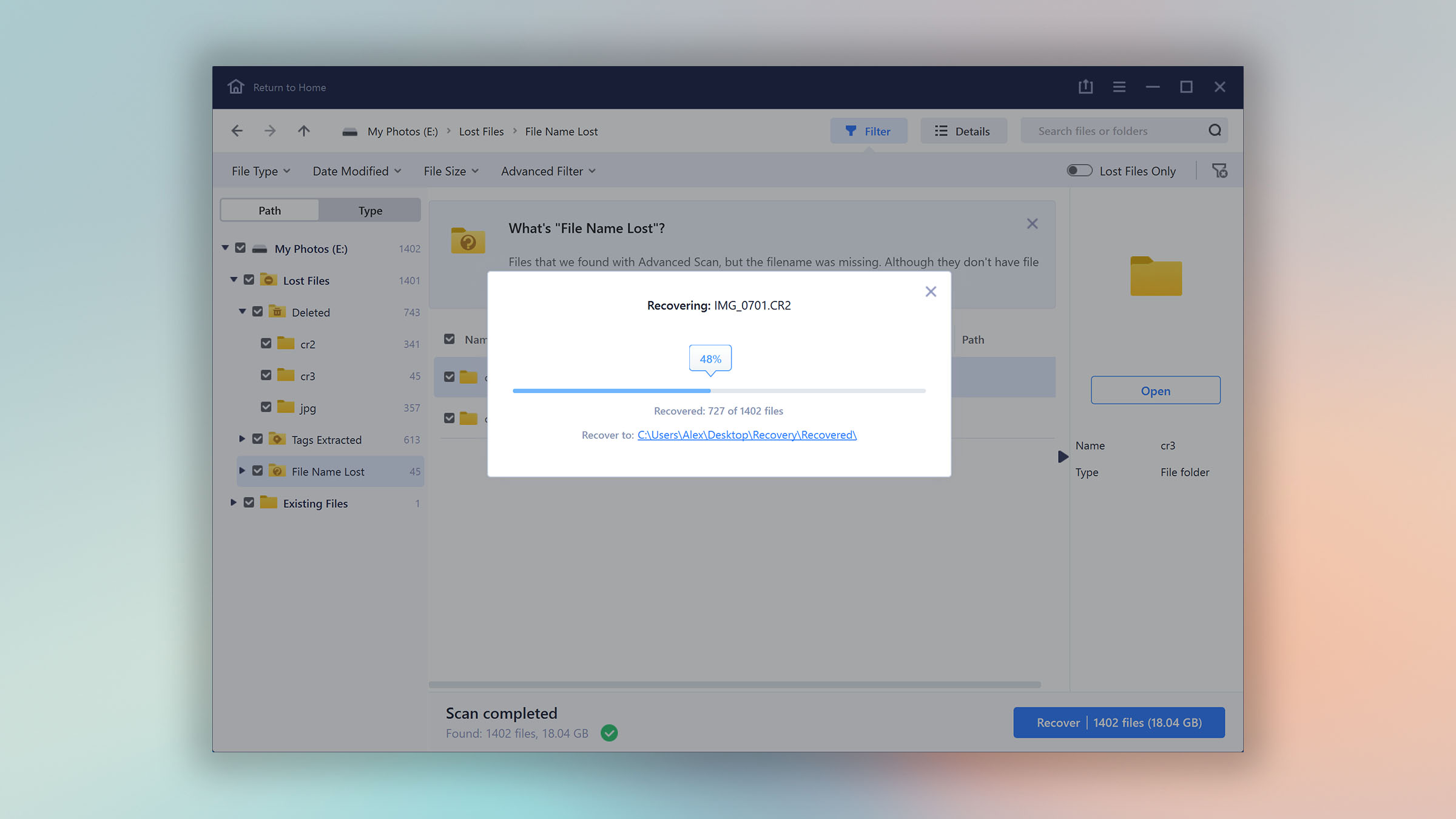Click the large folder preview icon
This screenshot has width=1456, height=819.
click(1156, 276)
